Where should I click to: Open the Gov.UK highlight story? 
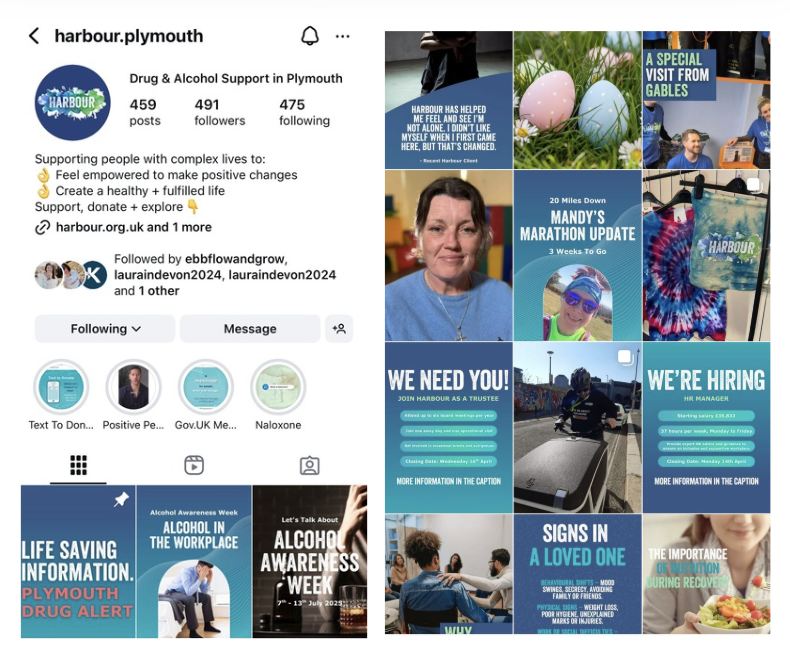click(x=206, y=386)
